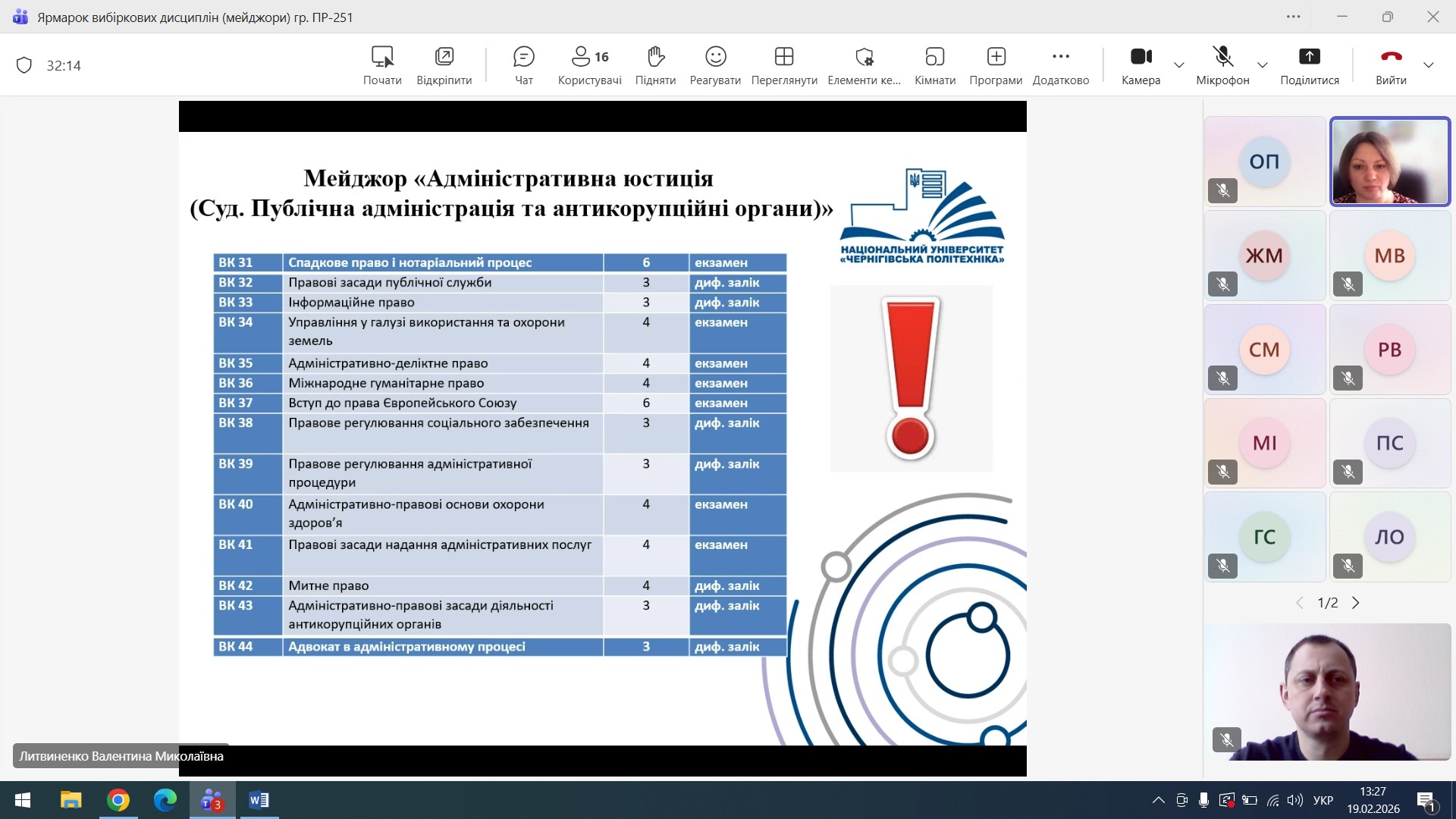Click Почати pop-out icon
Image resolution: width=1456 pixels, height=819 pixels.
pos(382,64)
